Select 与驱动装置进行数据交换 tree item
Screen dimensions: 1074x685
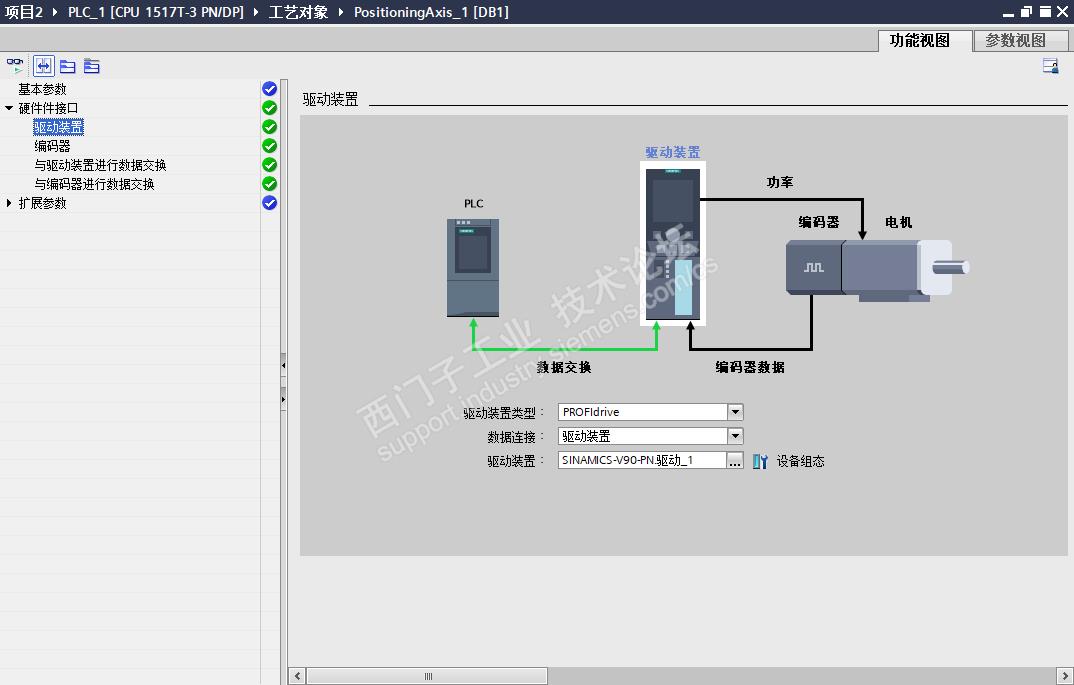(100, 165)
